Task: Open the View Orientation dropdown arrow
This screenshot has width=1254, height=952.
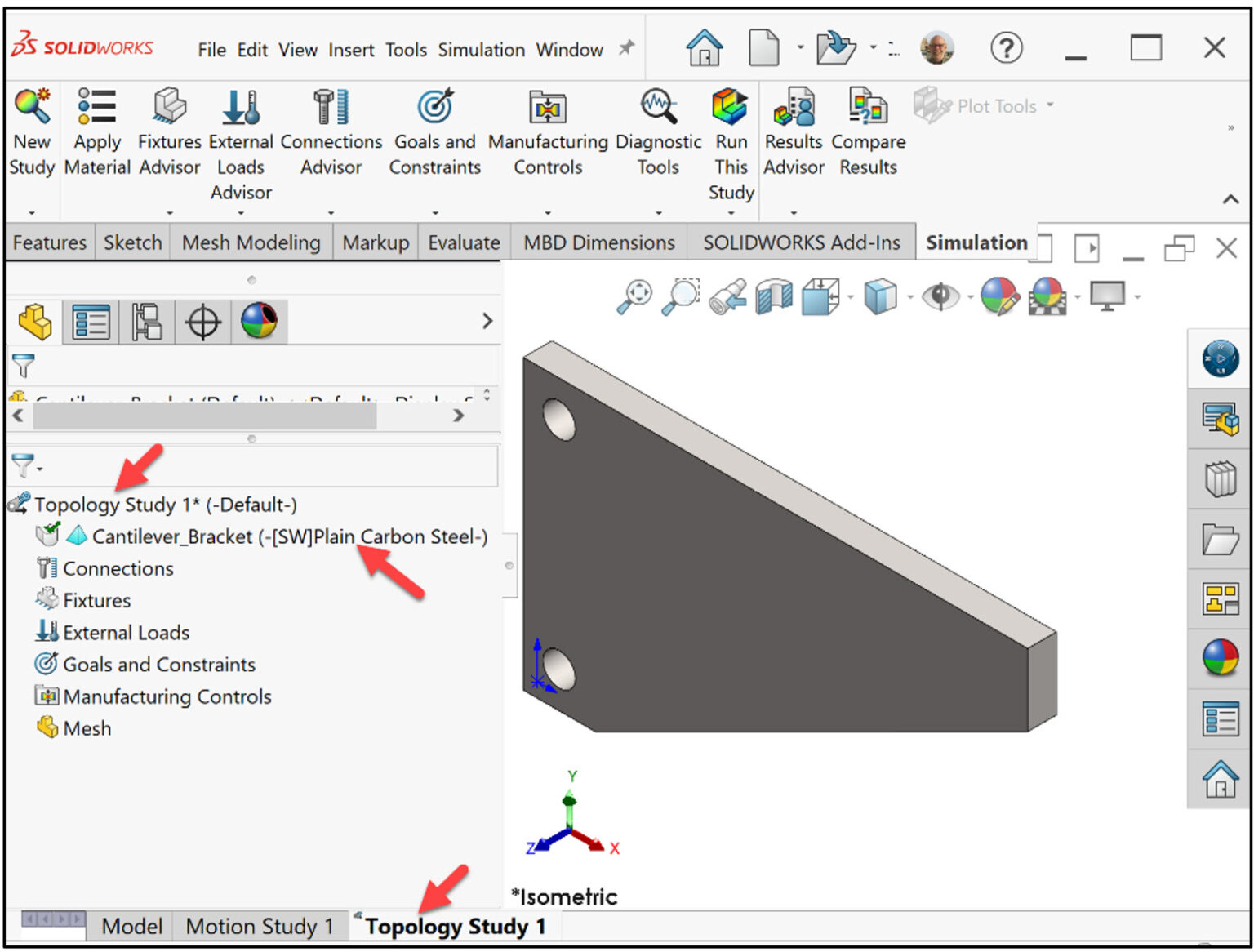Action: 849,296
